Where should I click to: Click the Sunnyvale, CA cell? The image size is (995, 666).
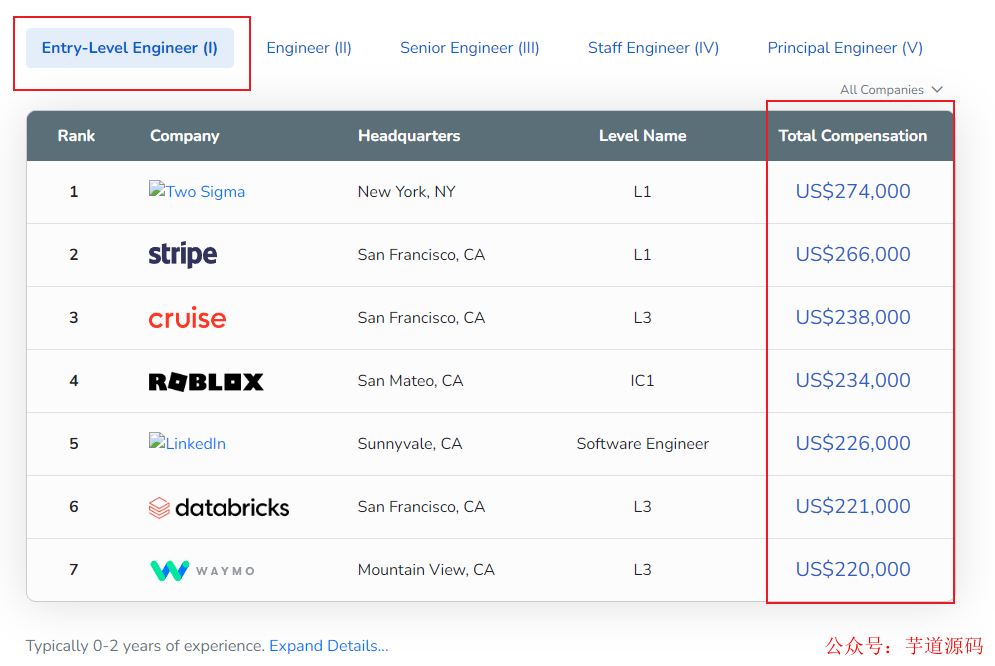(409, 443)
